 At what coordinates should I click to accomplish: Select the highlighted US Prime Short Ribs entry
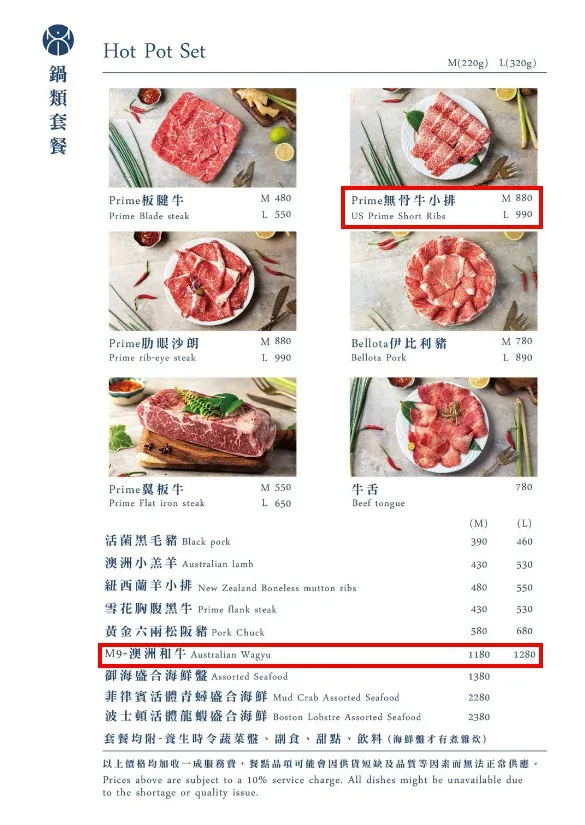[442, 207]
